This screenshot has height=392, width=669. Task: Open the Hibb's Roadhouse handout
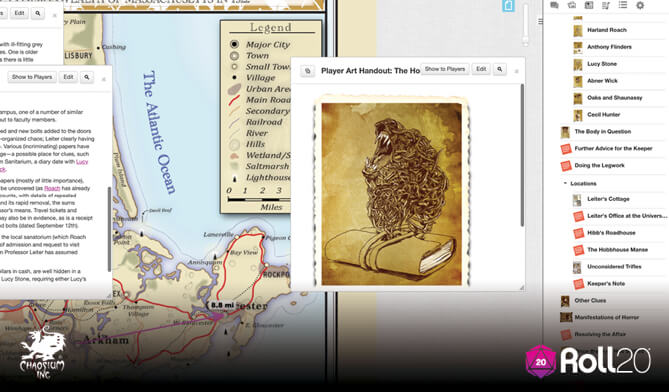(x=611, y=233)
